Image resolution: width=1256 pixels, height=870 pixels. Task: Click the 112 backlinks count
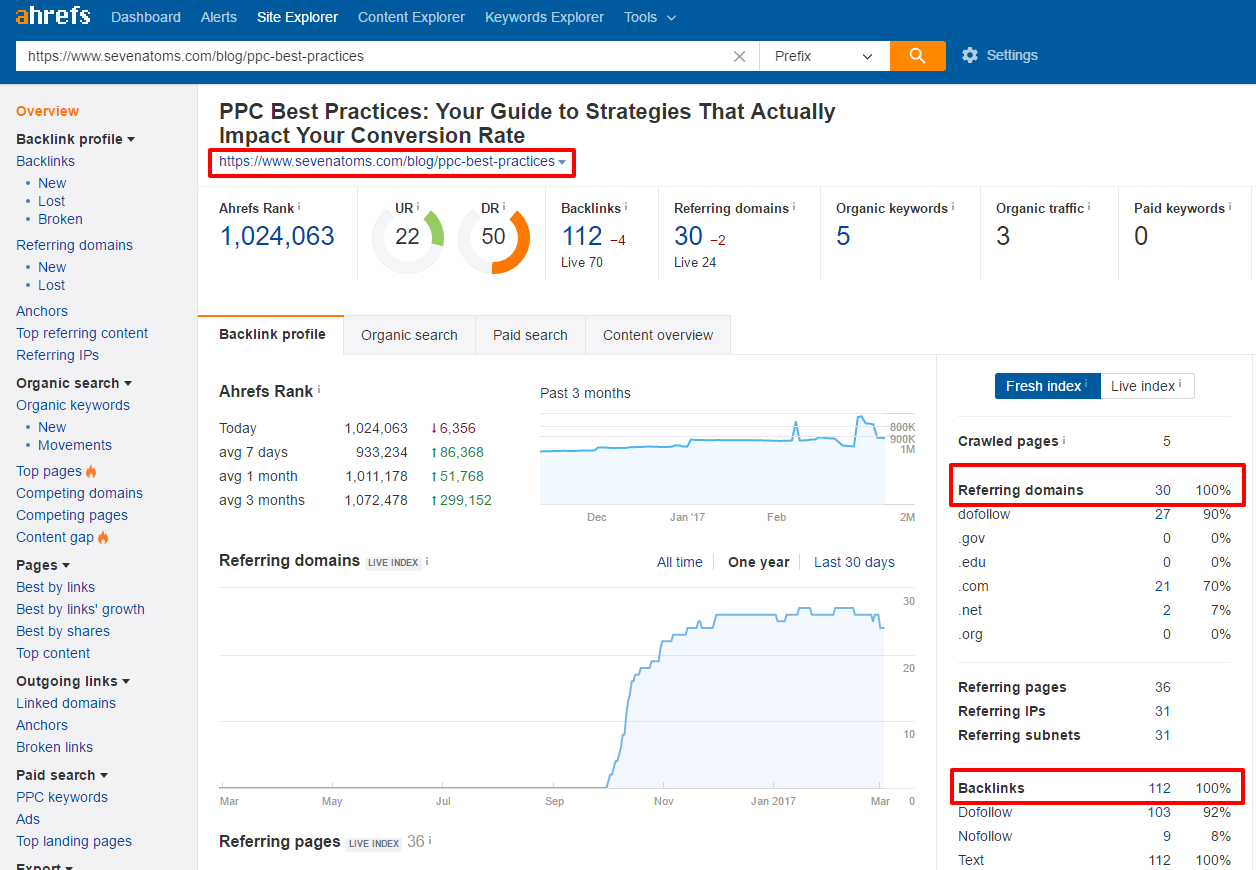coord(582,236)
